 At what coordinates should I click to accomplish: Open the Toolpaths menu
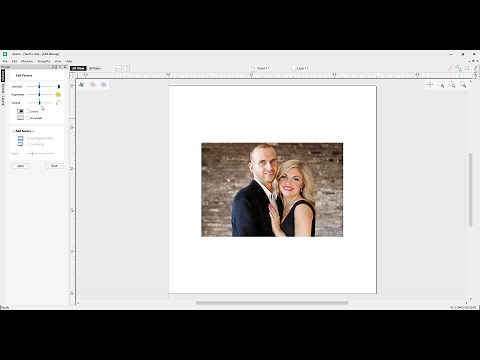(x=44, y=61)
